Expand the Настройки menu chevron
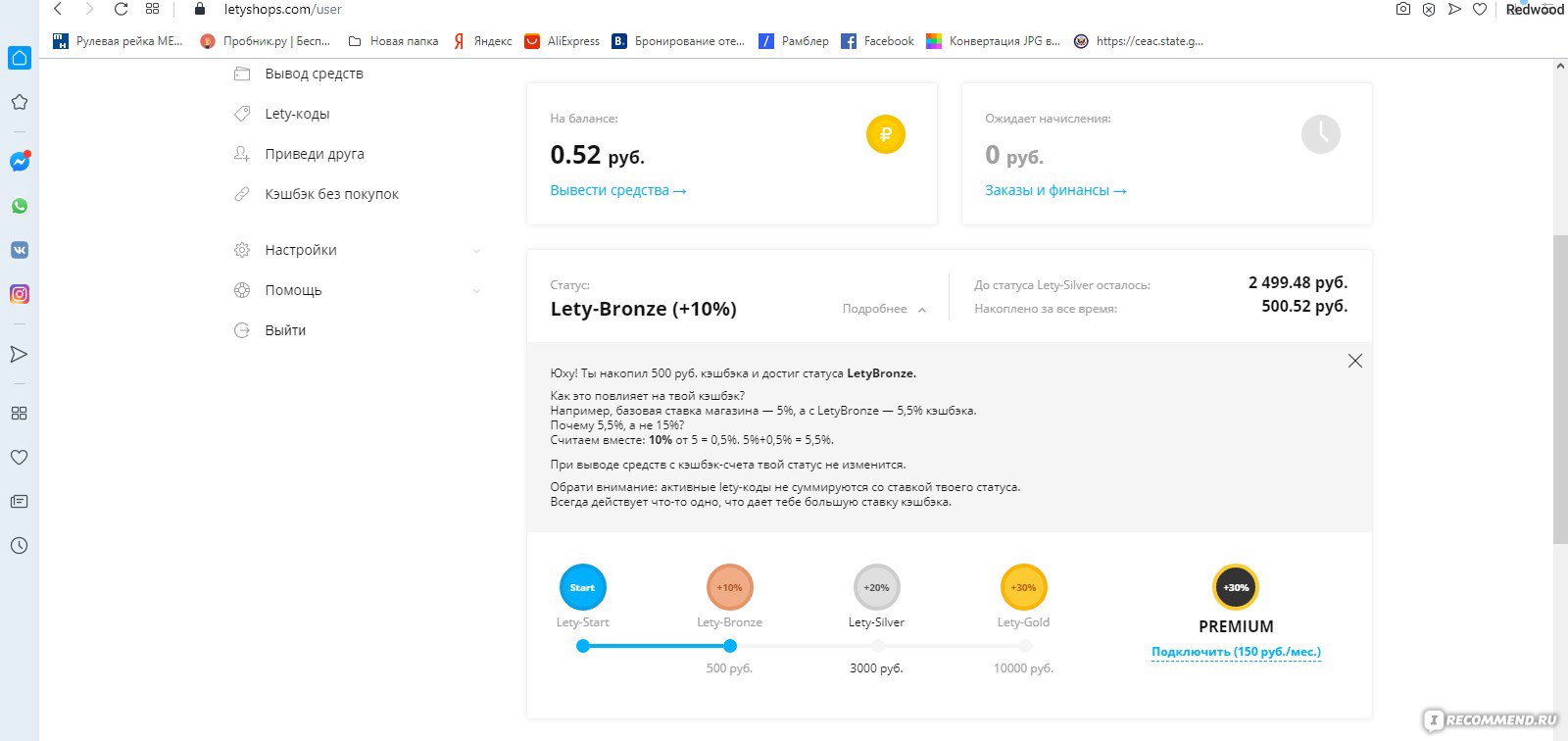This screenshot has width=1568, height=741. (477, 251)
